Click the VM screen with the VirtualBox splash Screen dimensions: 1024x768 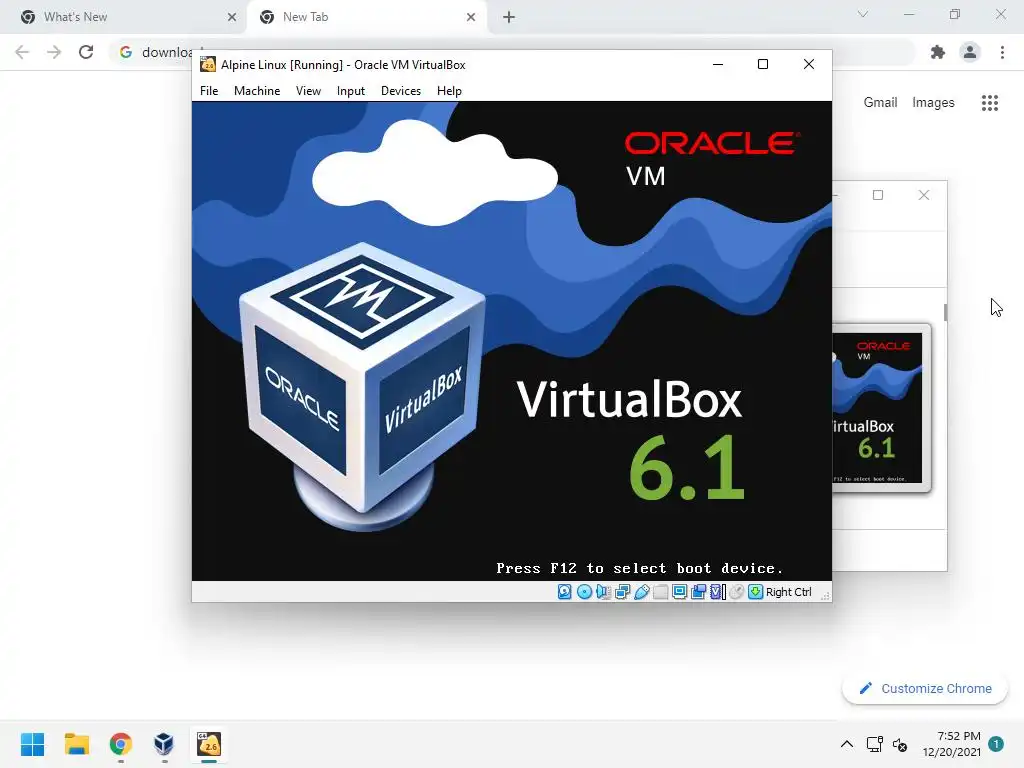(x=512, y=341)
